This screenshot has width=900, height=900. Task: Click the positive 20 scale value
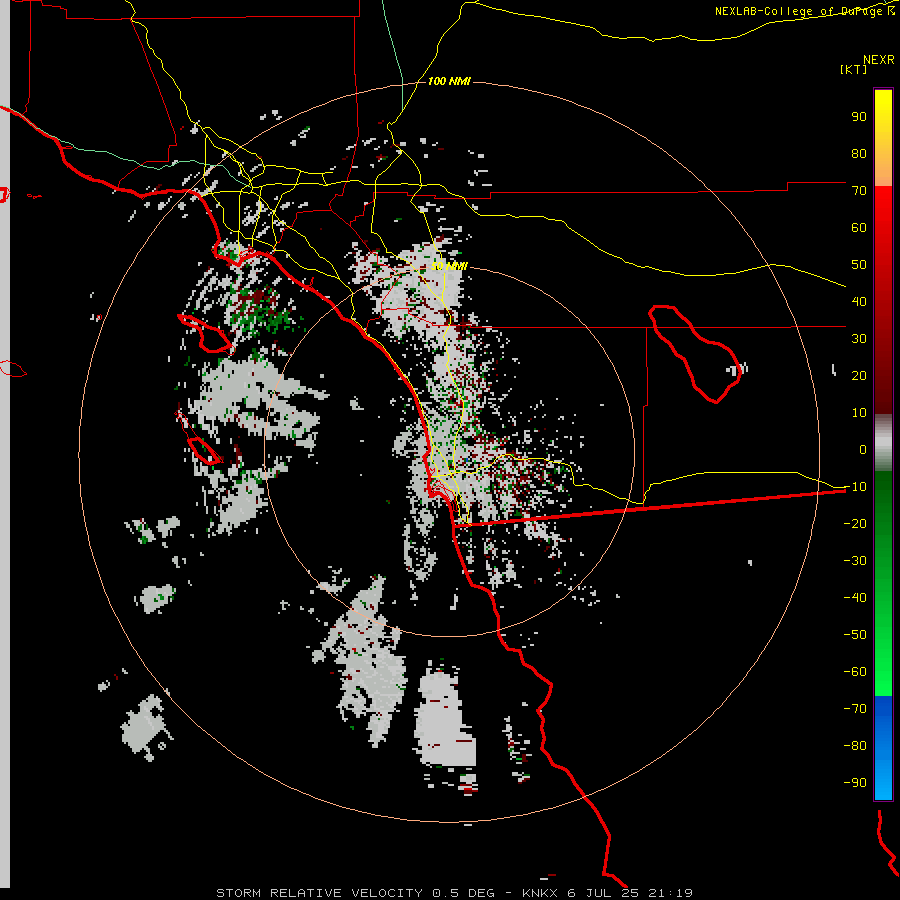pos(859,376)
